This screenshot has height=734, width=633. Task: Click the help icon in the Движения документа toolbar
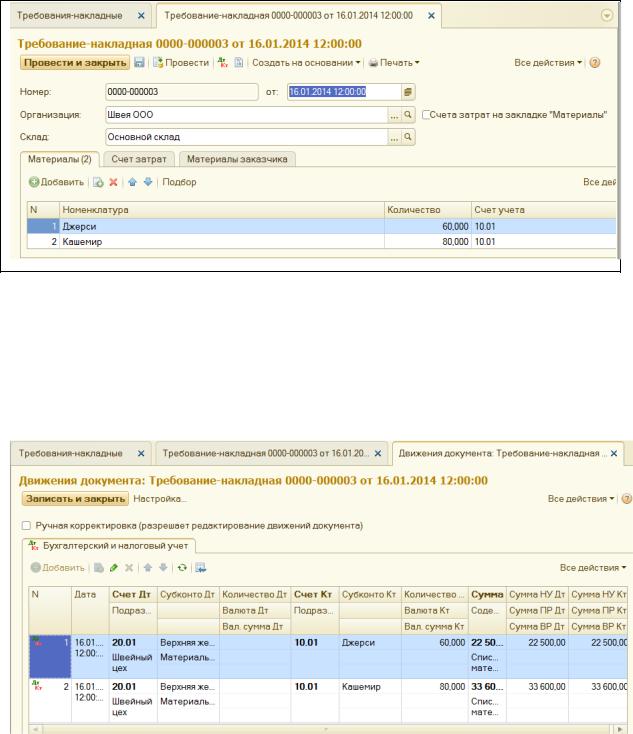pos(626,499)
